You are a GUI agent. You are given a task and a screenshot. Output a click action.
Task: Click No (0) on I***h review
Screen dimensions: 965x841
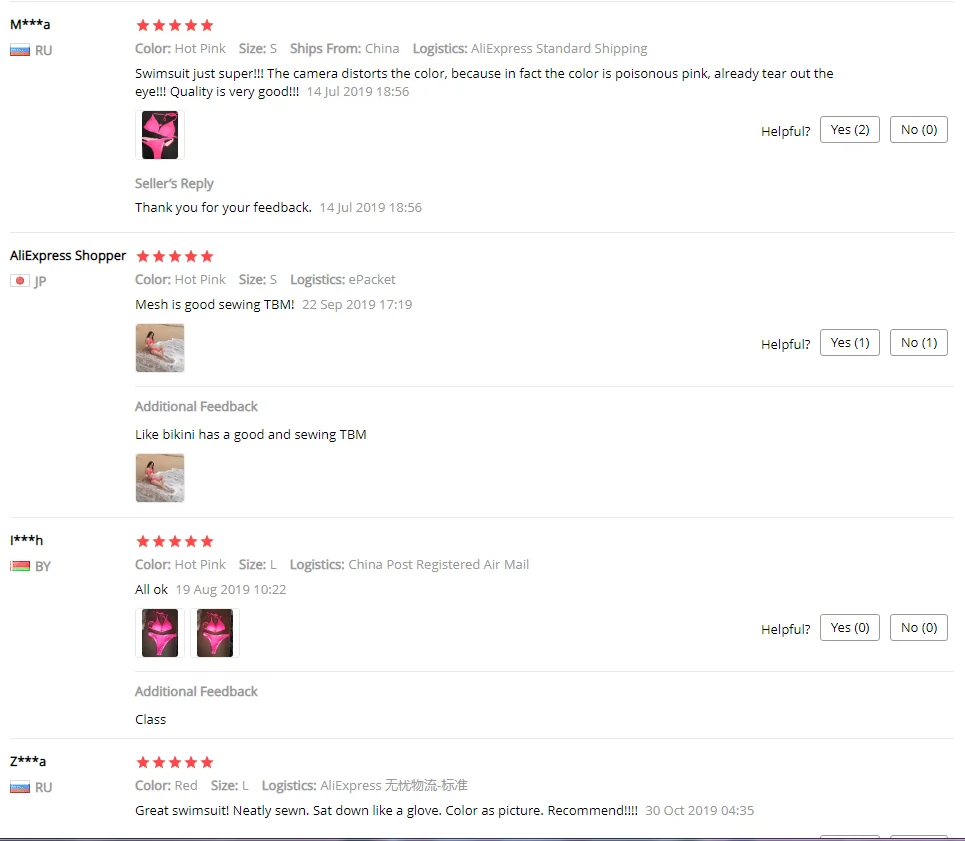tap(918, 628)
